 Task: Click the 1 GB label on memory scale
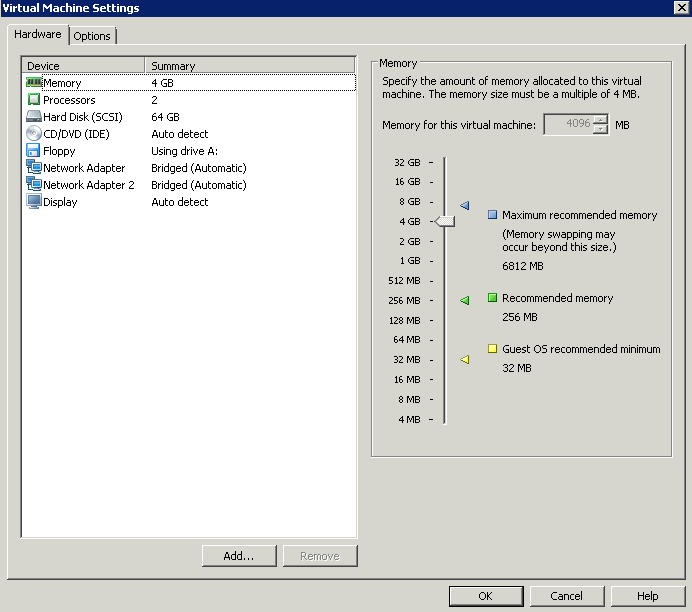pos(410,260)
